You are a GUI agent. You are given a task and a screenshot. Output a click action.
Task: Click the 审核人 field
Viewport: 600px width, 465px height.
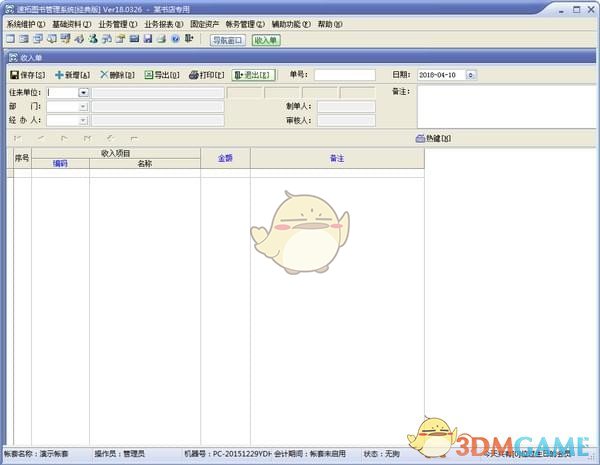tap(346, 121)
